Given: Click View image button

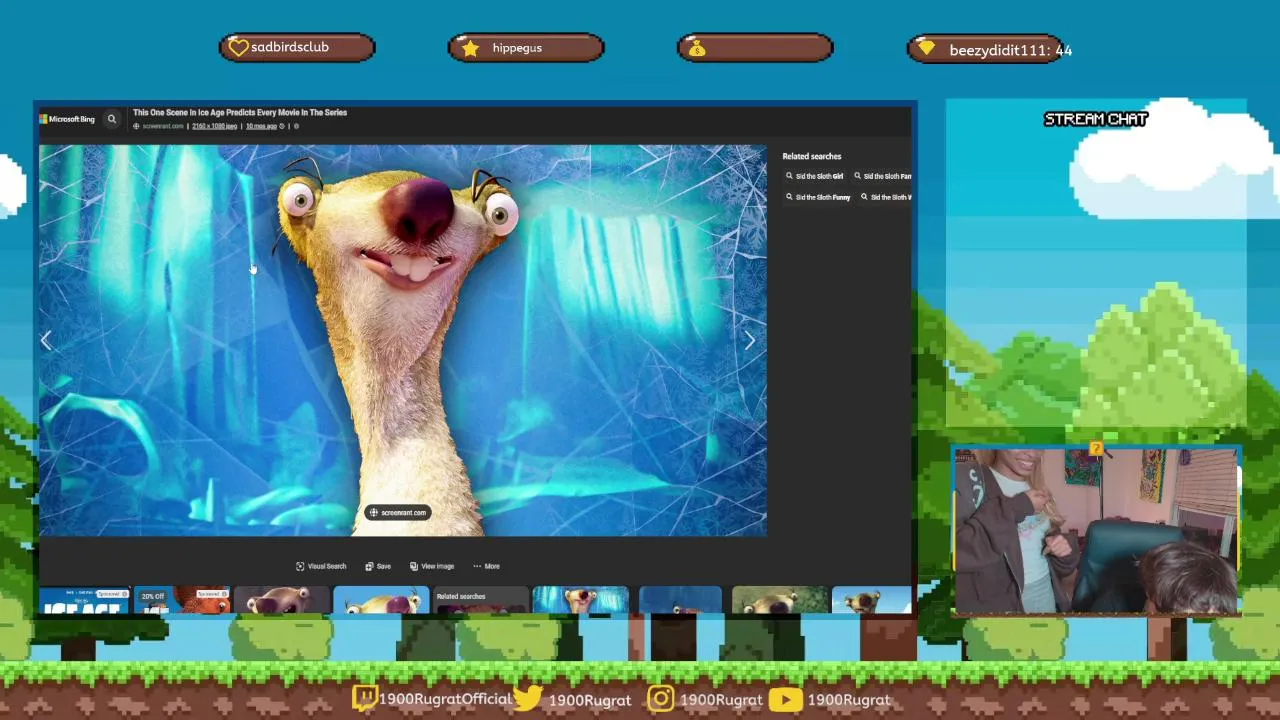Looking at the screenshot, I should coord(431,566).
